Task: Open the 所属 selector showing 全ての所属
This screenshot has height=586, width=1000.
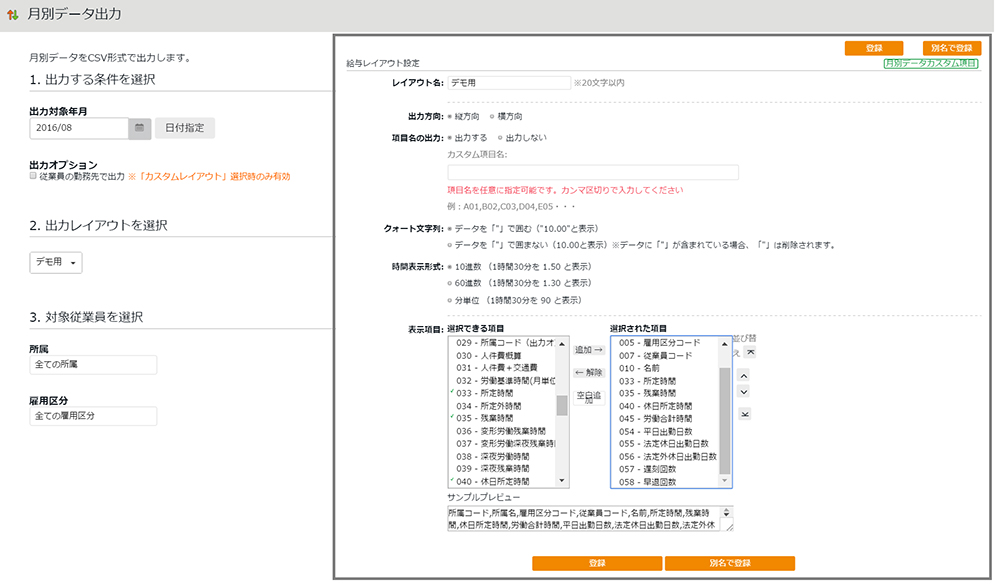Action: [93, 365]
